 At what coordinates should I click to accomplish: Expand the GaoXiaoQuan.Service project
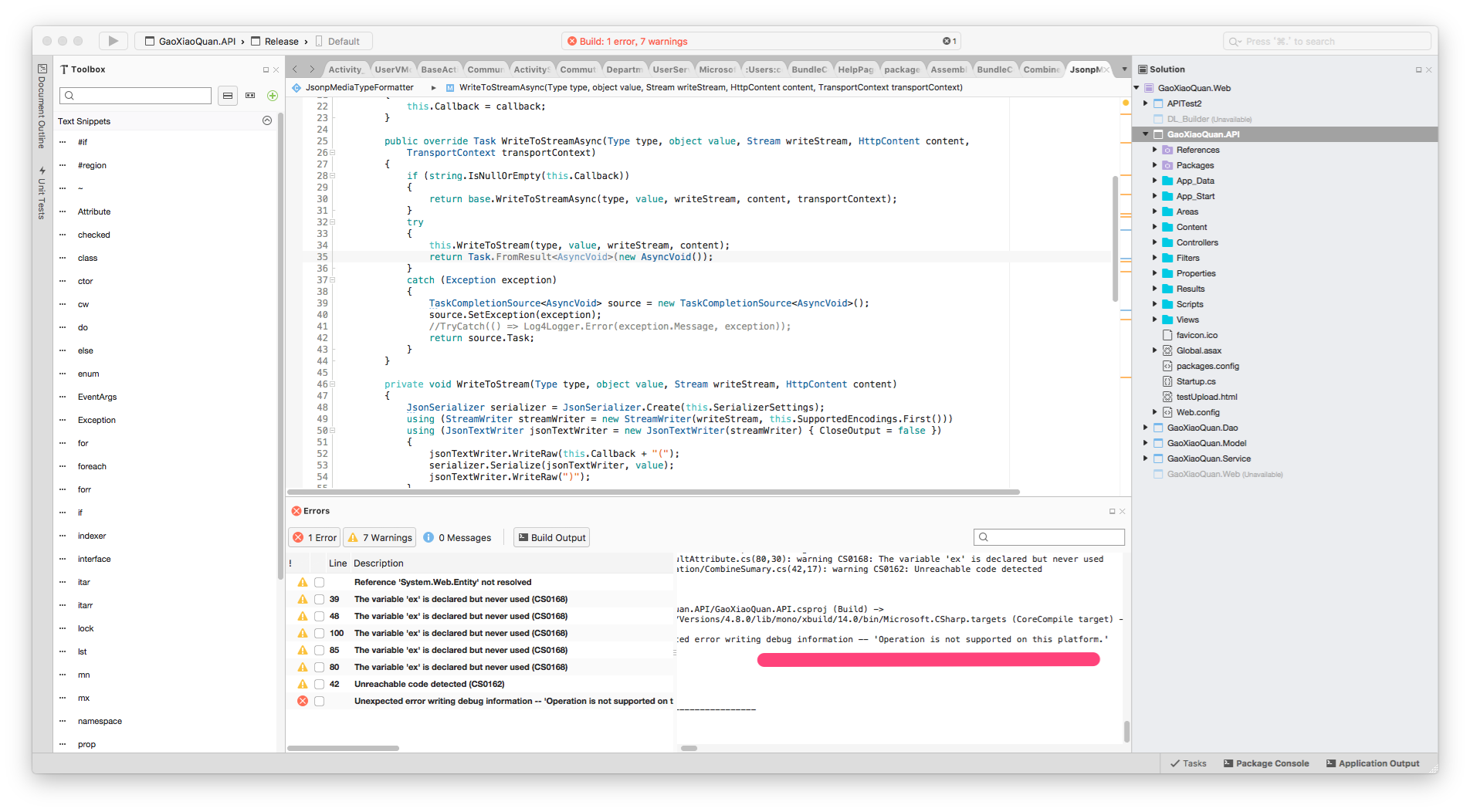(1146, 458)
